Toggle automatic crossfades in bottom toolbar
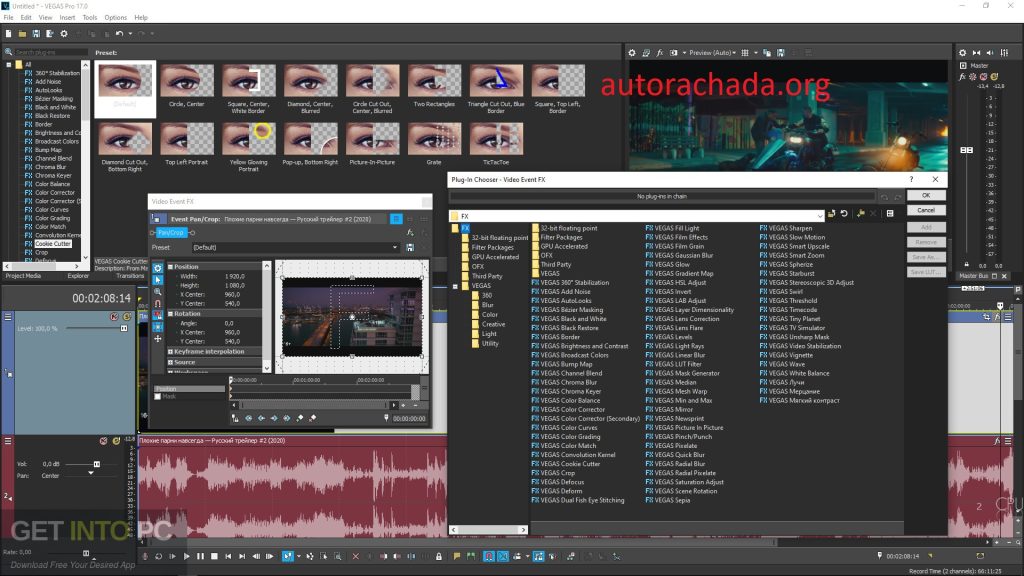The height and width of the screenshot is (576, 1024). 503,556
